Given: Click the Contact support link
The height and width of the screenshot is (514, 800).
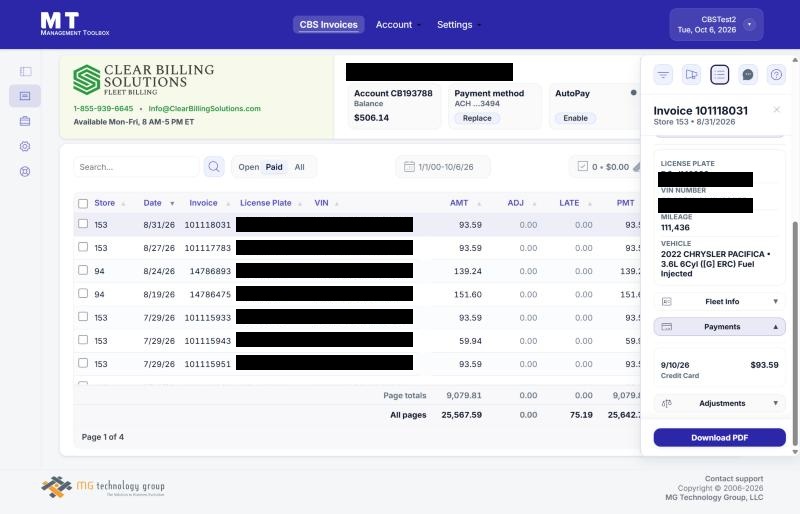Looking at the screenshot, I should 734,478.
